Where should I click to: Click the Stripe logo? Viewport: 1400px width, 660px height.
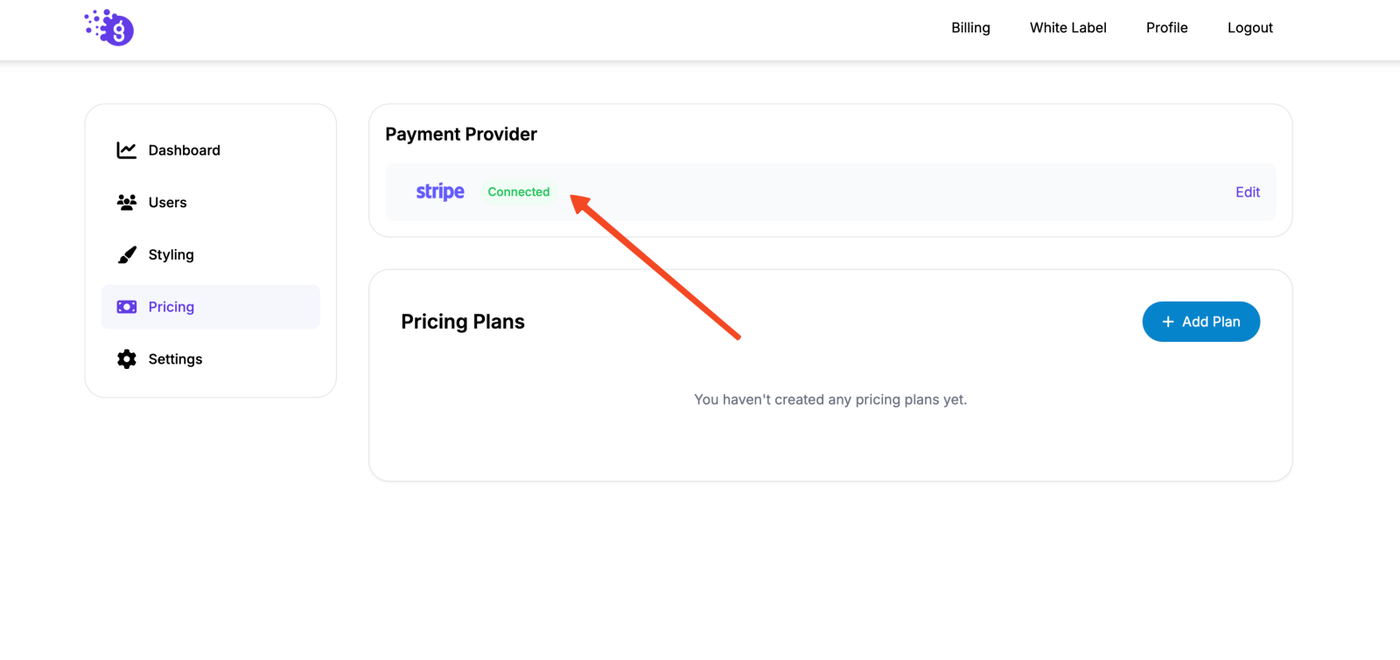[x=440, y=192]
